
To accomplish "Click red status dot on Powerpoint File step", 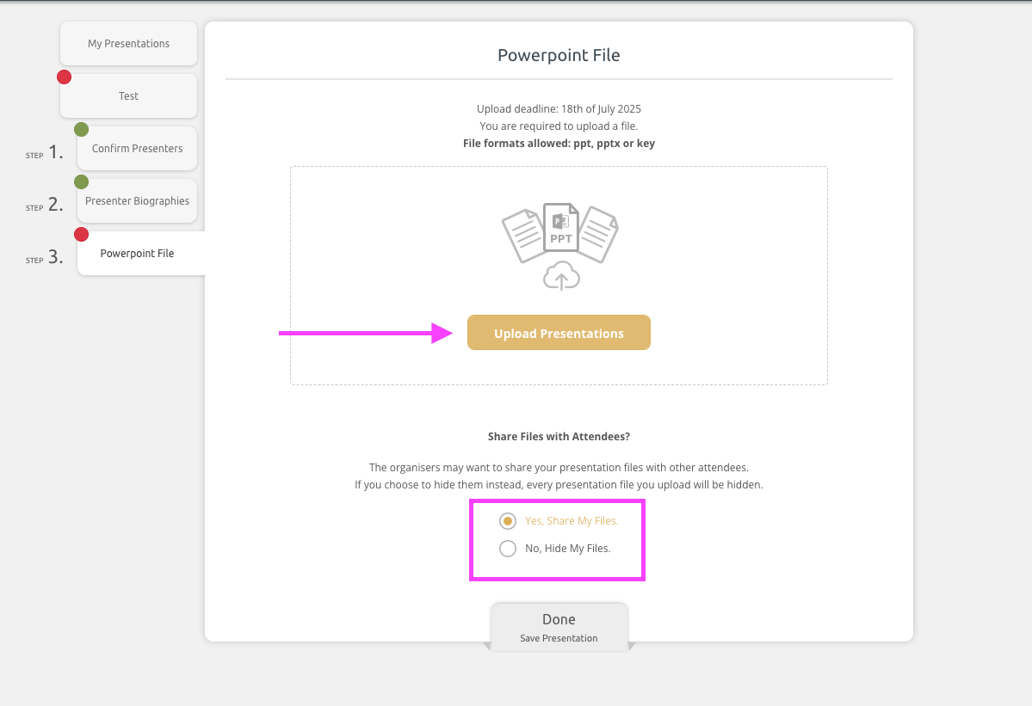I will click(81, 234).
